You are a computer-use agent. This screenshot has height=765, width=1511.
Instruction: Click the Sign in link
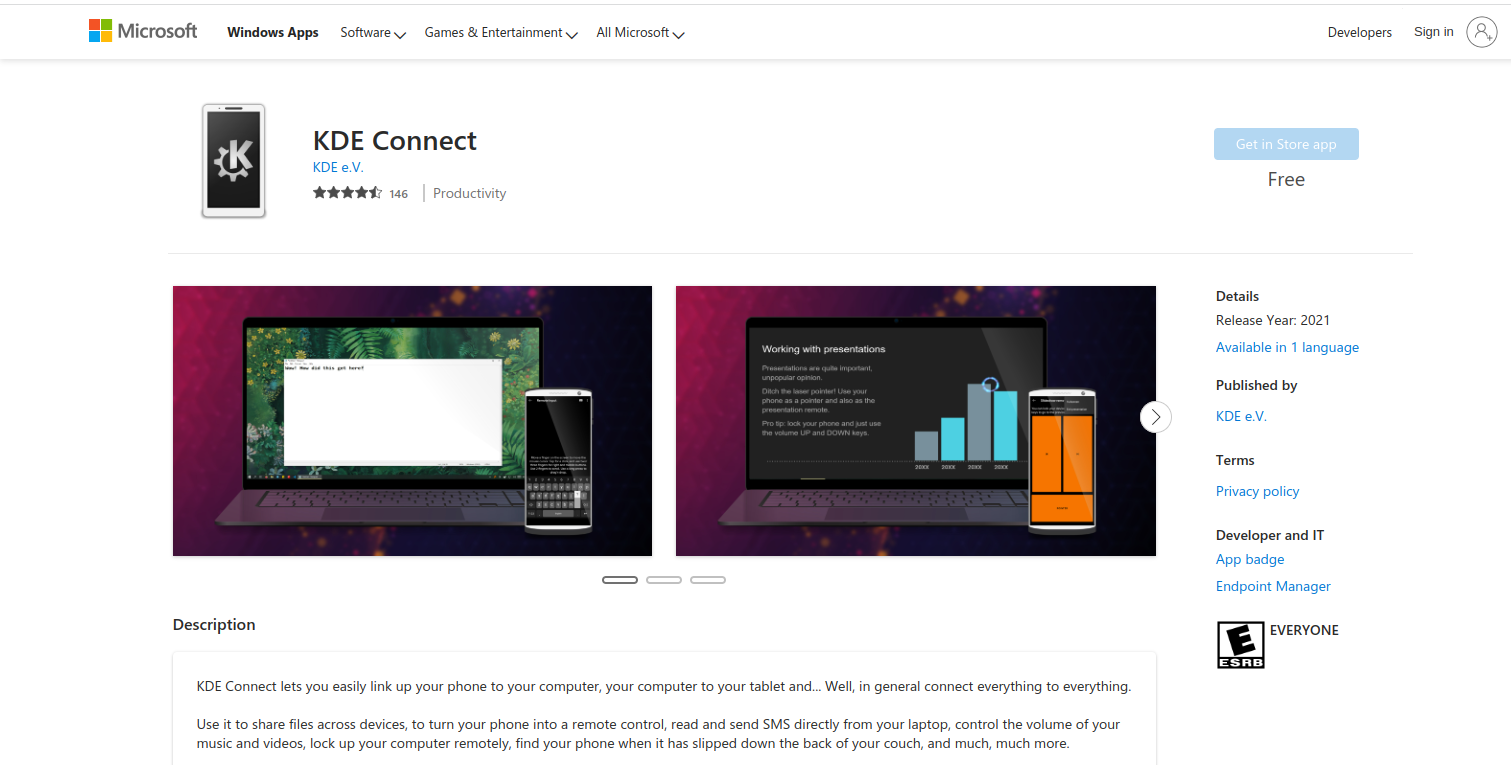[1434, 32]
